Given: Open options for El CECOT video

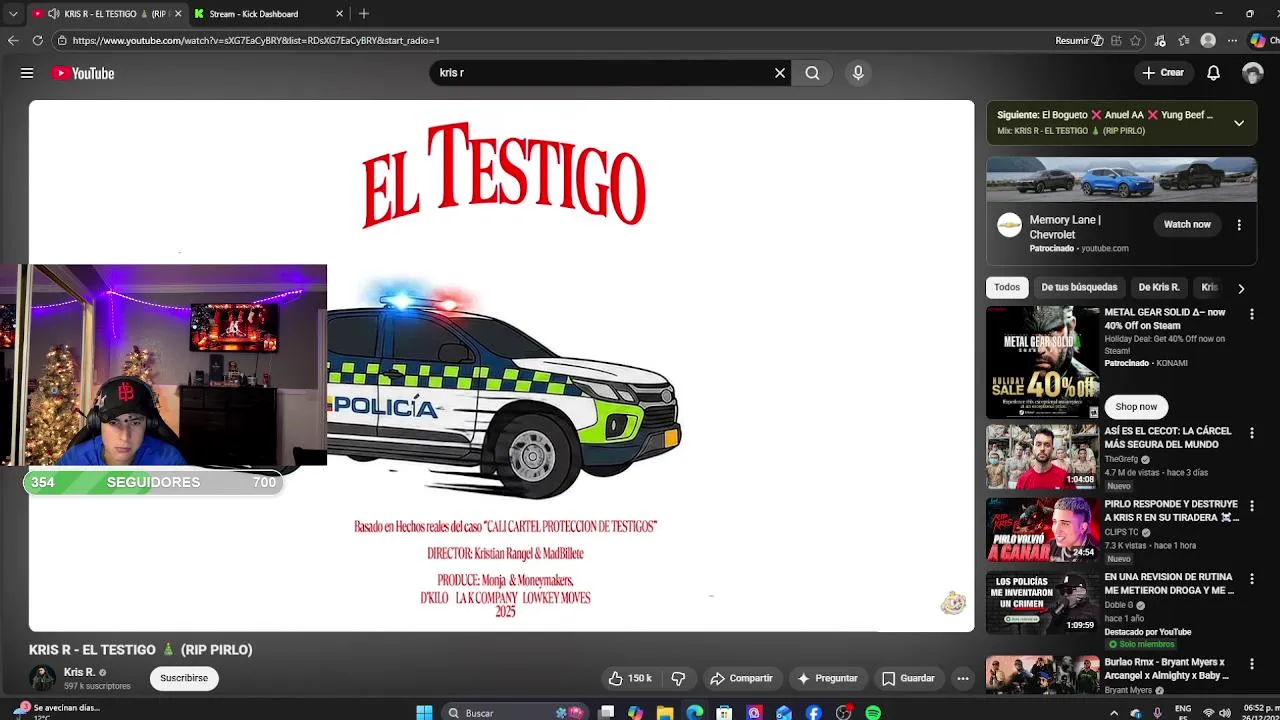Looking at the screenshot, I should pyautogui.click(x=1251, y=433).
